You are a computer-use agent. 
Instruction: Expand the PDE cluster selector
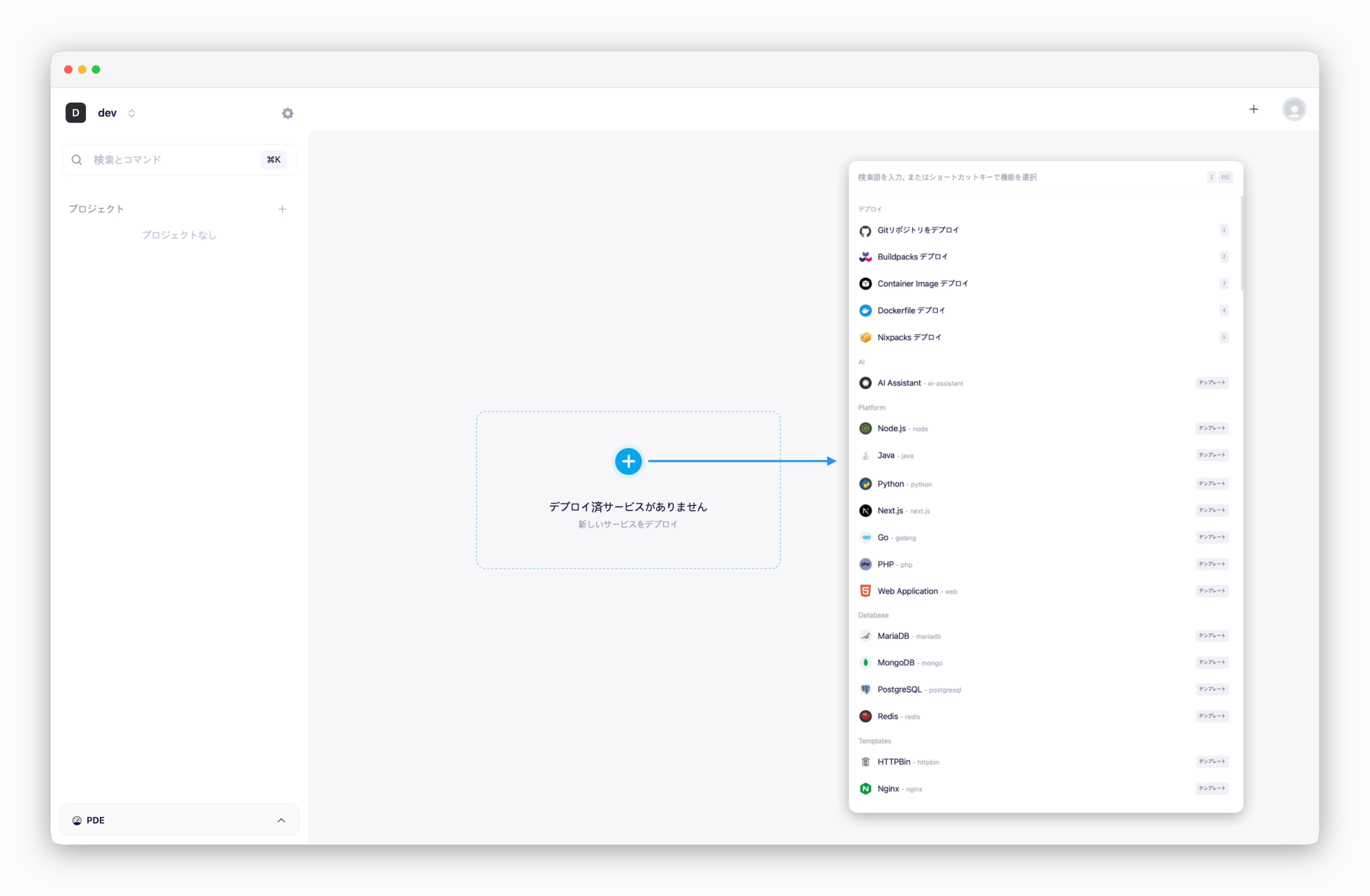[x=179, y=819]
